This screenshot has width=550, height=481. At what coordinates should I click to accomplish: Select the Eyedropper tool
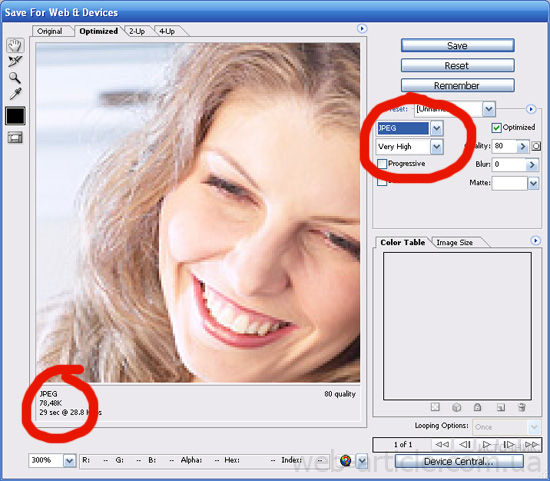point(15,94)
